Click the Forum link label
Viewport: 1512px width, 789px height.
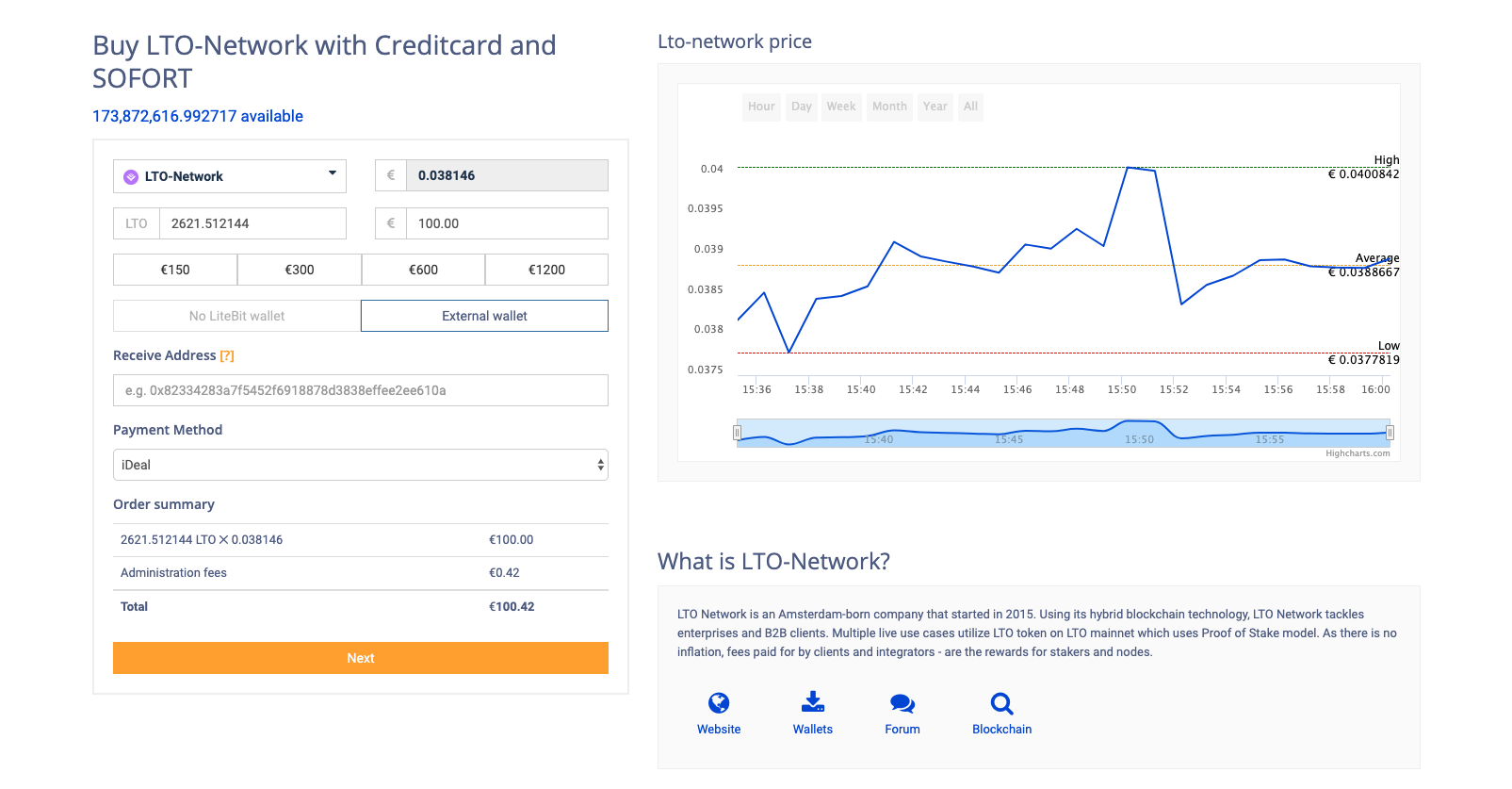click(x=902, y=730)
